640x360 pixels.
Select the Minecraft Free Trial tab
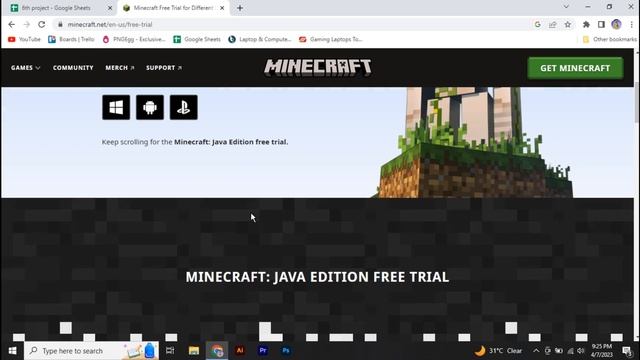tap(173, 8)
